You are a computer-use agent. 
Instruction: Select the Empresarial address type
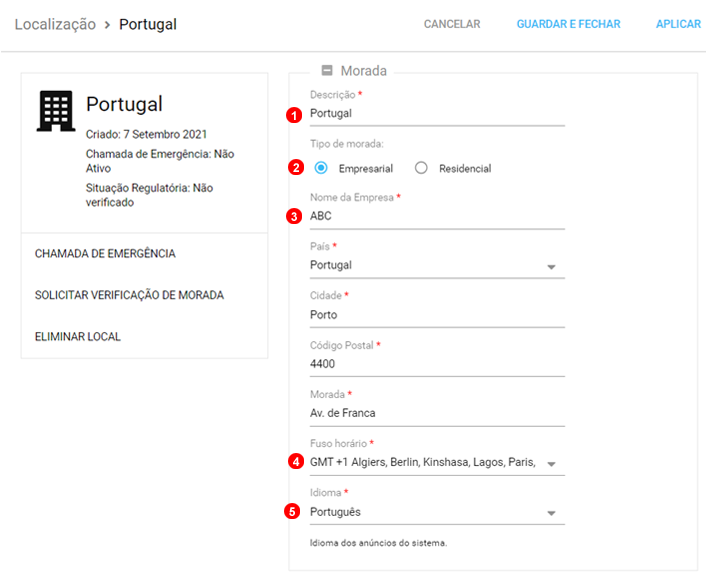[321, 168]
